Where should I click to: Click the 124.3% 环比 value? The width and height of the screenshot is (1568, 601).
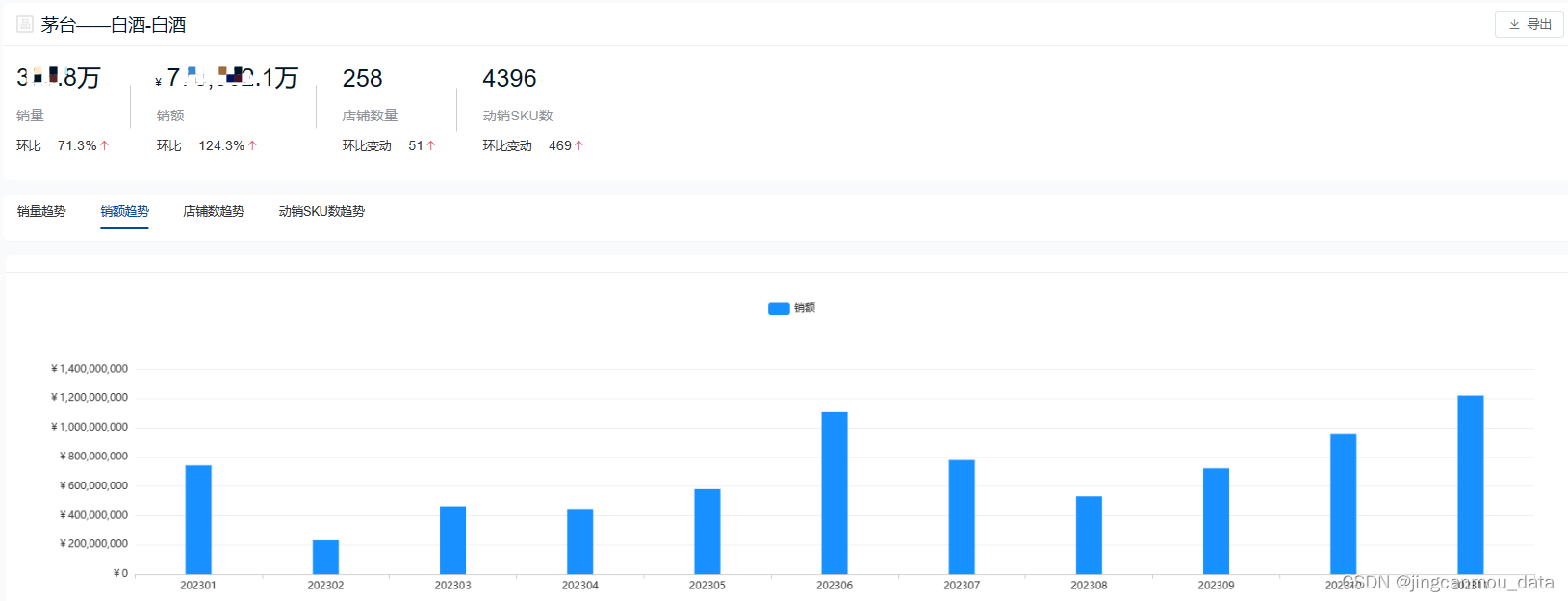(221, 145)
